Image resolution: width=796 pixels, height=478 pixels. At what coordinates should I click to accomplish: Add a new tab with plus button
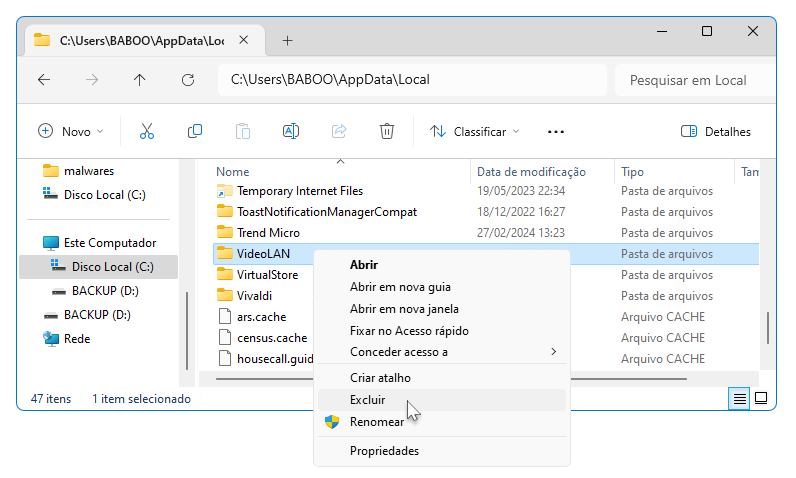pos(287,41)
